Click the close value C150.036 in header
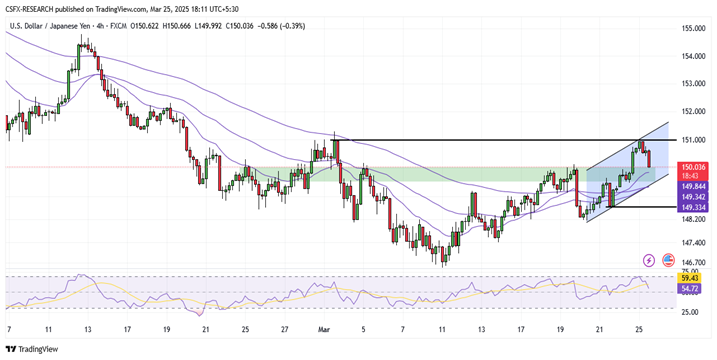 pyautogui.click(x=239, y=26)
